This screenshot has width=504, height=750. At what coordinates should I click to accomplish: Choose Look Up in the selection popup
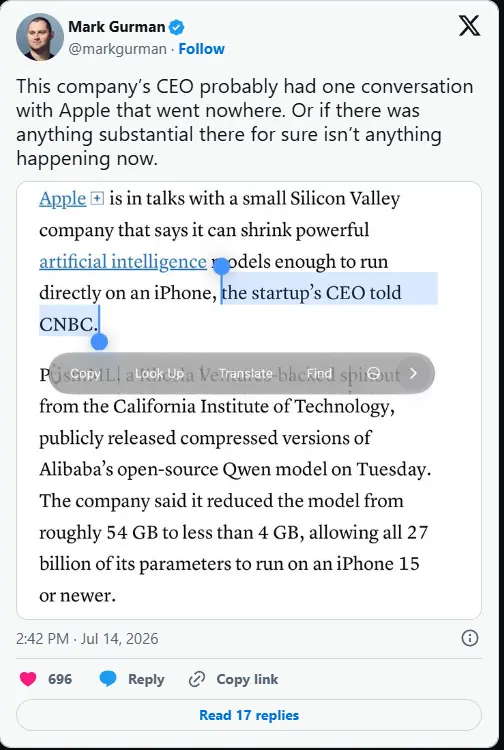click(159, 373)
